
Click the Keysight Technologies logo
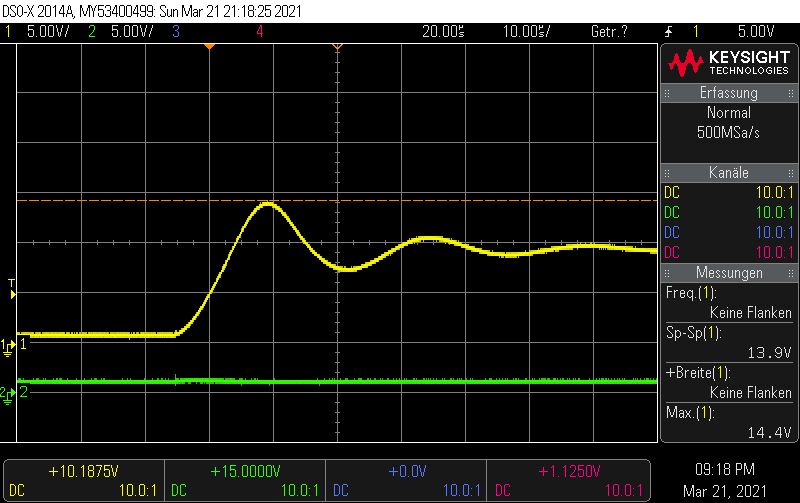[729, 63]
